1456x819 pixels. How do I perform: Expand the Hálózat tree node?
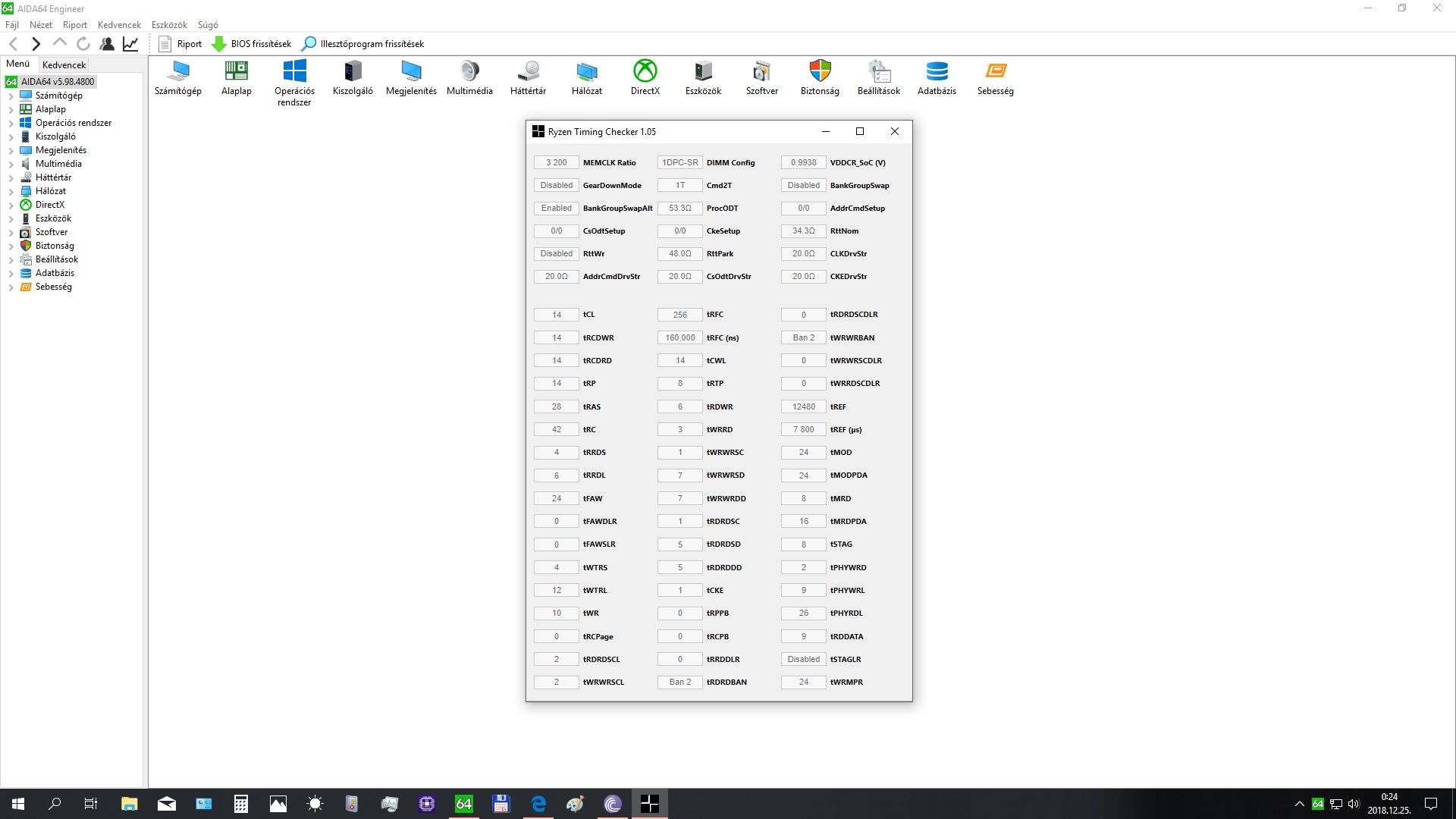11,192
